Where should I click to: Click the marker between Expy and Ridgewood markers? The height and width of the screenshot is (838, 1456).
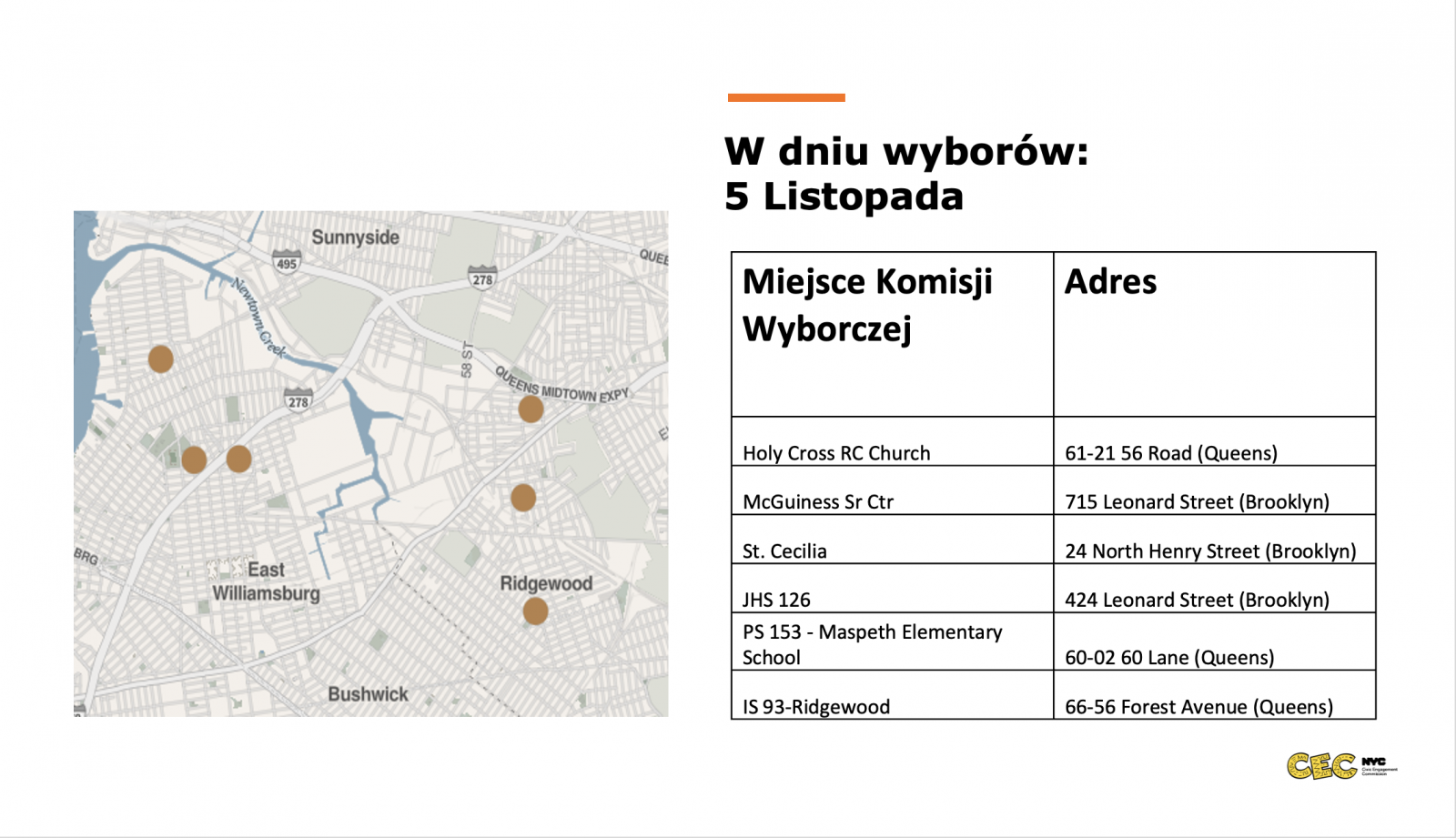523,498
